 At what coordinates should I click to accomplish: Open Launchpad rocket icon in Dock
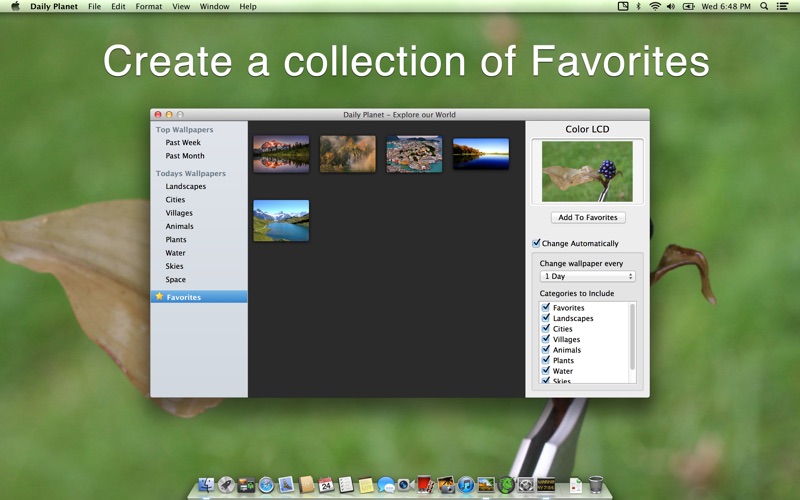[226, 484]
